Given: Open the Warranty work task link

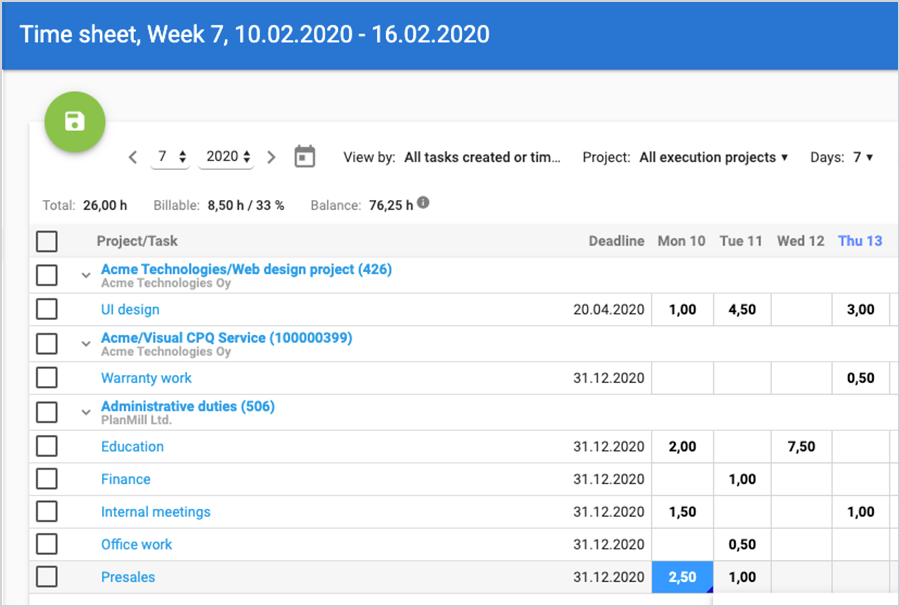Looking at the screenshot, I should [x=146, y=378].
